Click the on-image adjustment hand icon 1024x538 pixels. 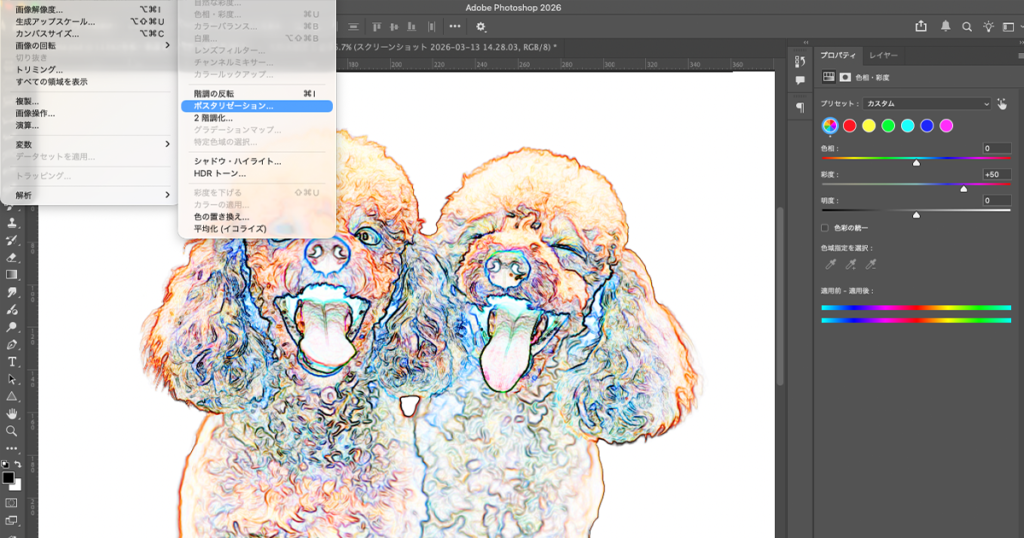point(1002,103)
